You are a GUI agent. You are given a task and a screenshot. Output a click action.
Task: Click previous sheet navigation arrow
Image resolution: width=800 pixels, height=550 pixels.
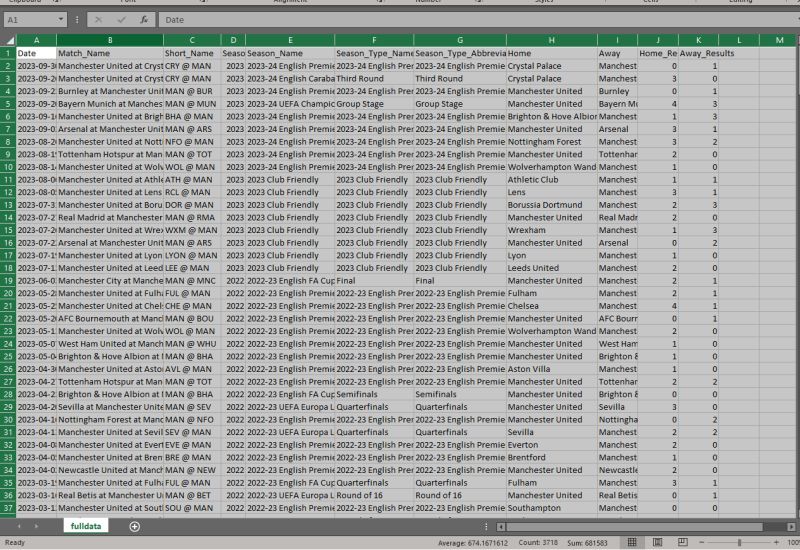tap(19, 526)
